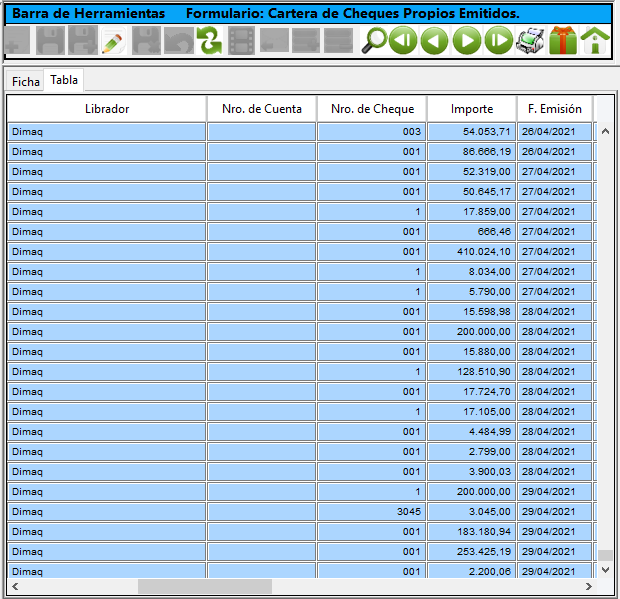The height and width of the screenshot is (599, 620).
Task: Click the amount 3.045,00
Action: point(490,512)
